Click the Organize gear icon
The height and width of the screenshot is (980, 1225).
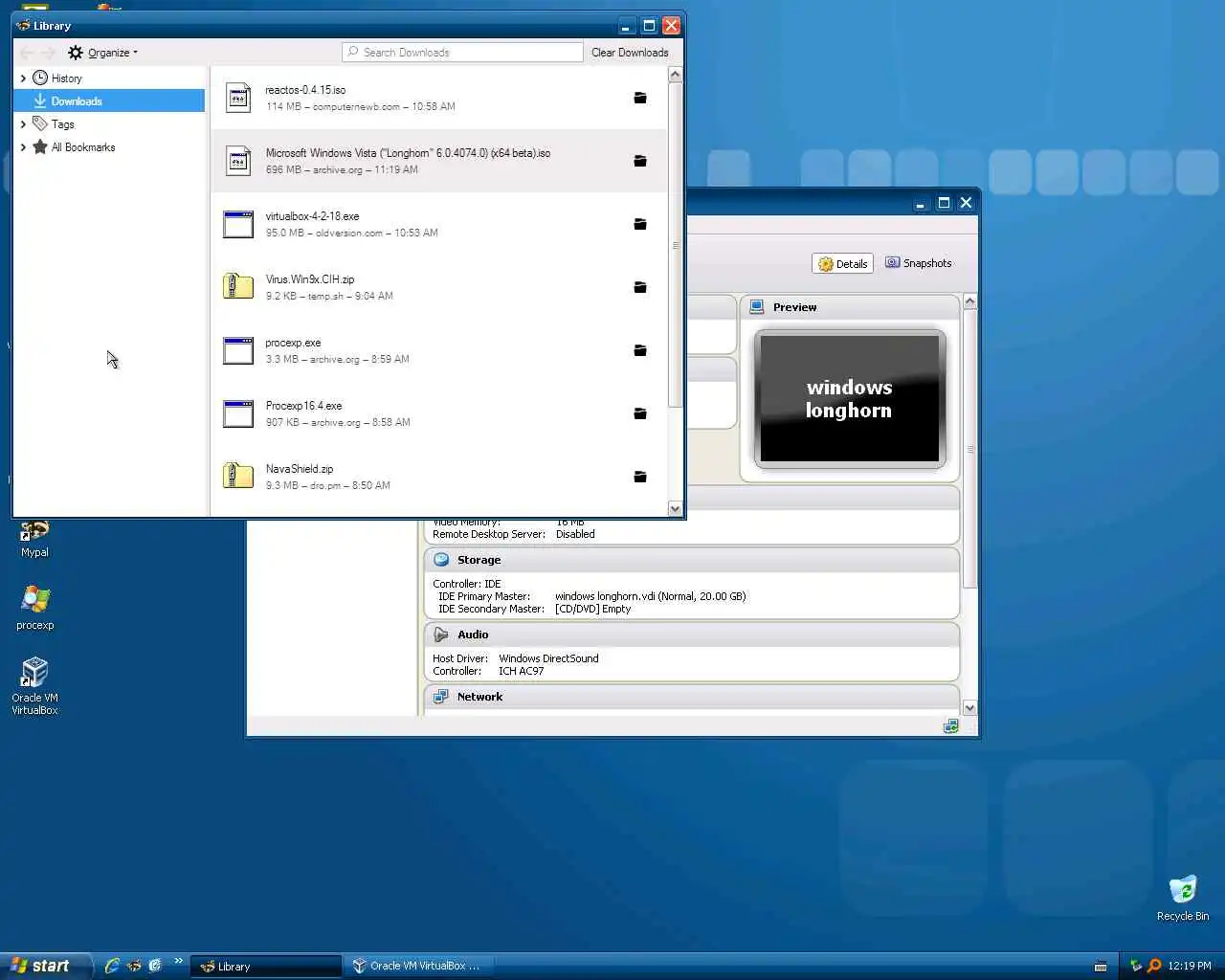(76, 53)
